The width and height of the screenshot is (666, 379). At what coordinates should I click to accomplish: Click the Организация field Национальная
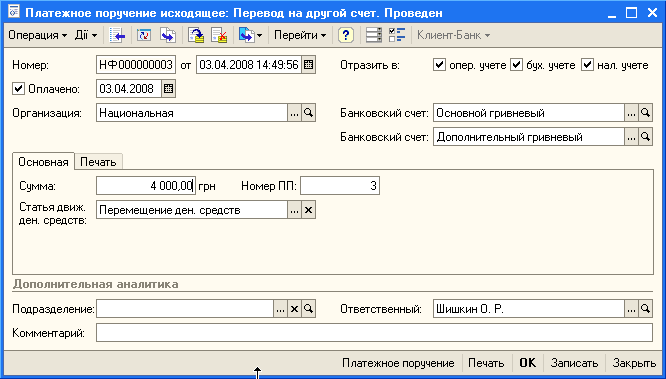click(x=192, y=113)
